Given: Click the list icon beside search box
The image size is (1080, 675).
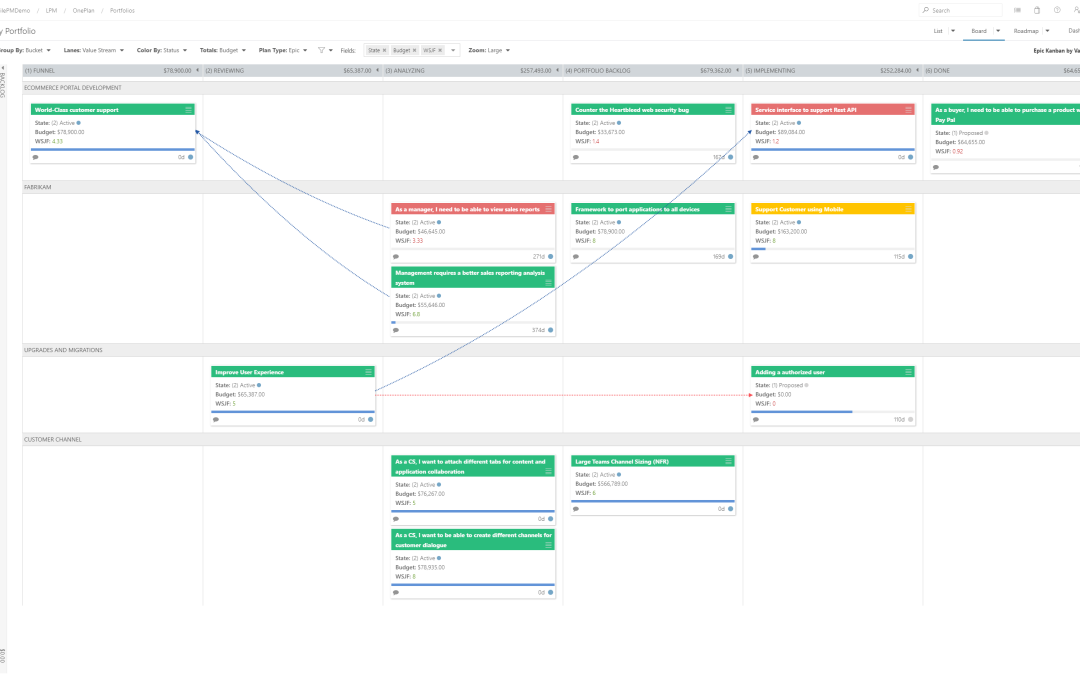Looking at the screenshot, I should pyautogui.click(x=1017, y=10).
